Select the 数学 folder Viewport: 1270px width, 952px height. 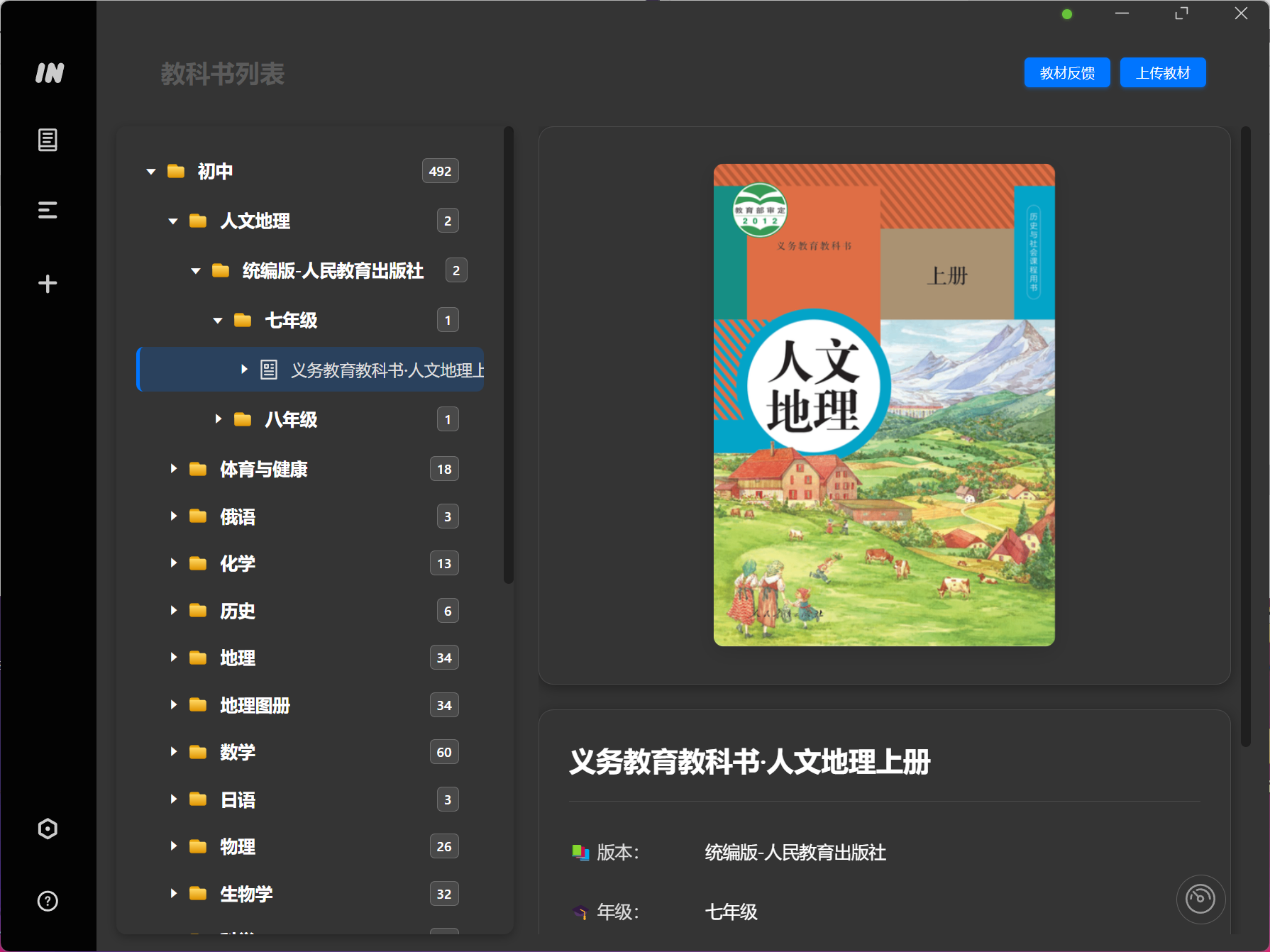pos(237,752)
